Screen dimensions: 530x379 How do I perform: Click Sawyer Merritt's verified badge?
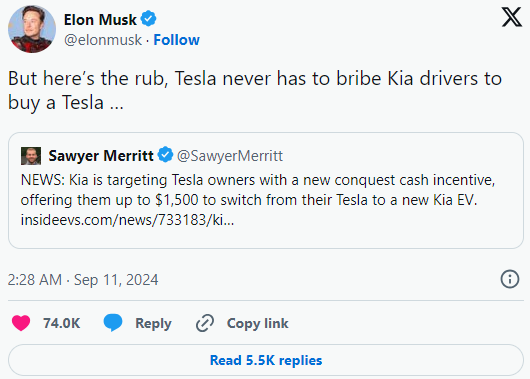(165, 155)
